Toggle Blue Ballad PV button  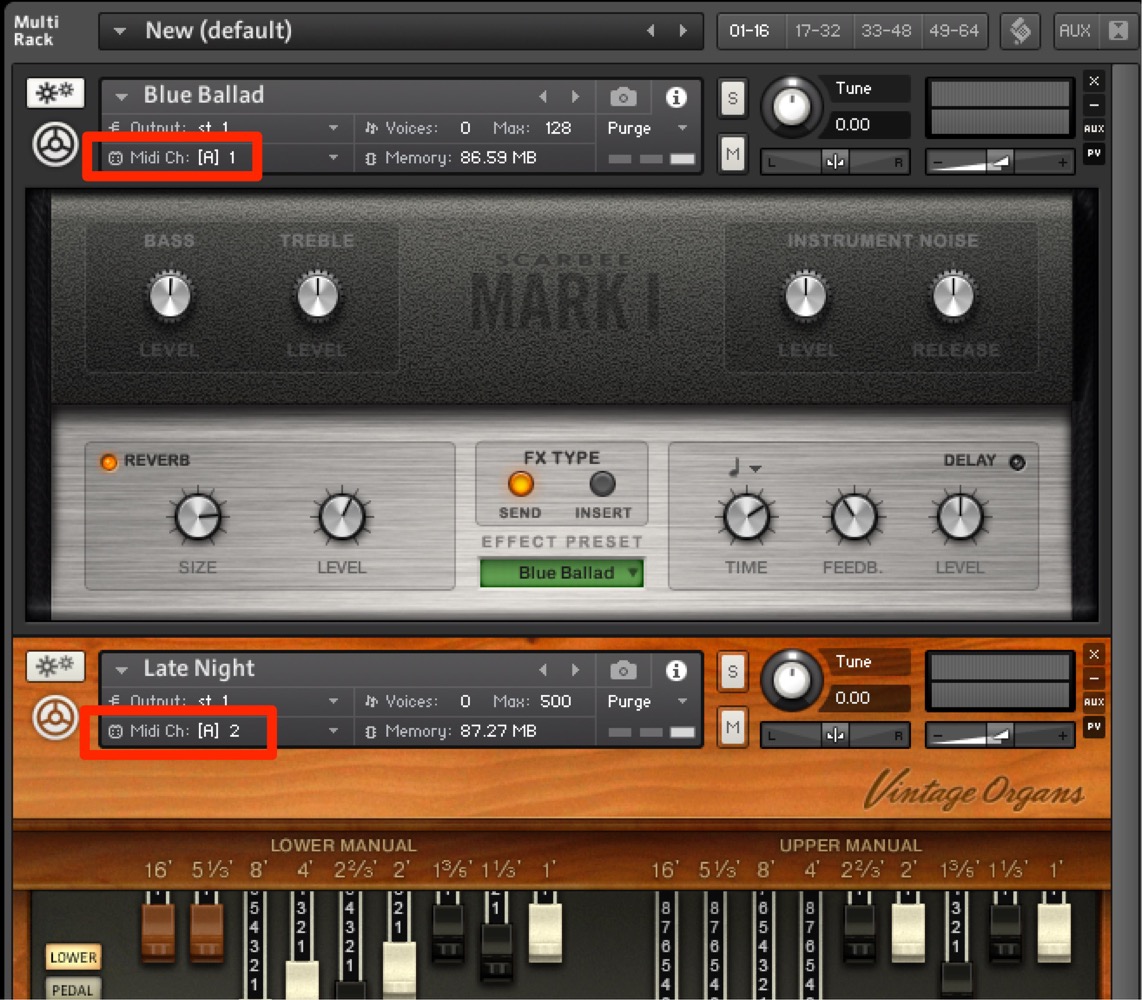click(x=1094, y=153)
